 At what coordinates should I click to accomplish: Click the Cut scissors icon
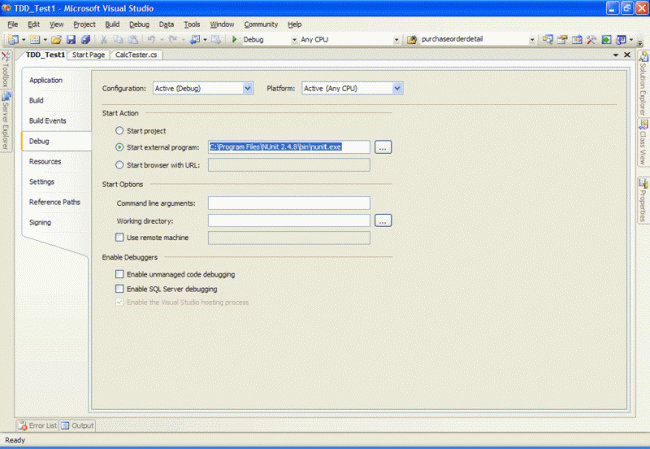coord(104,39)
